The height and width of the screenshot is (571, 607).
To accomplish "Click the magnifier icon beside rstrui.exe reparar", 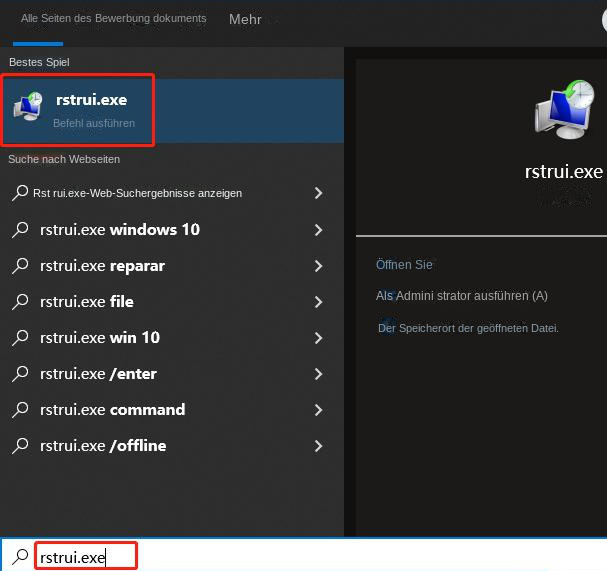I will click(20, 266).
